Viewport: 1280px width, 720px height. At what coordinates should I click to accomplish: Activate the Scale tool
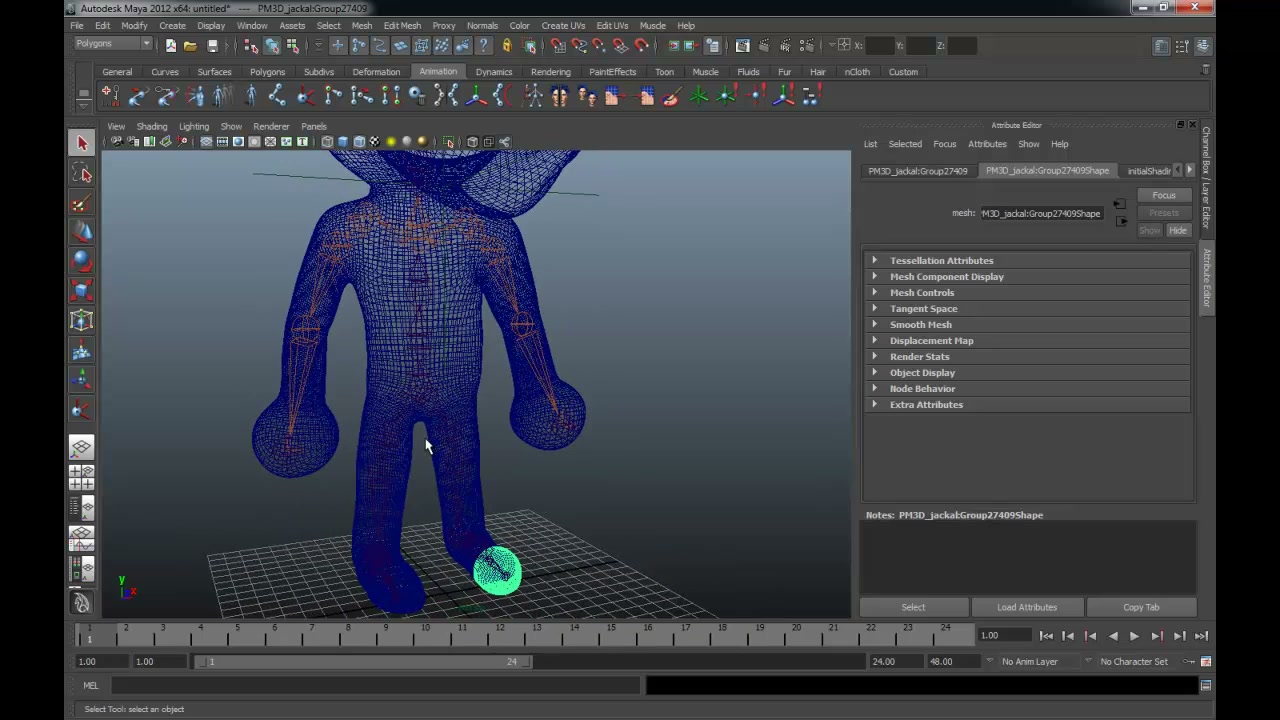tap(82, 291)
